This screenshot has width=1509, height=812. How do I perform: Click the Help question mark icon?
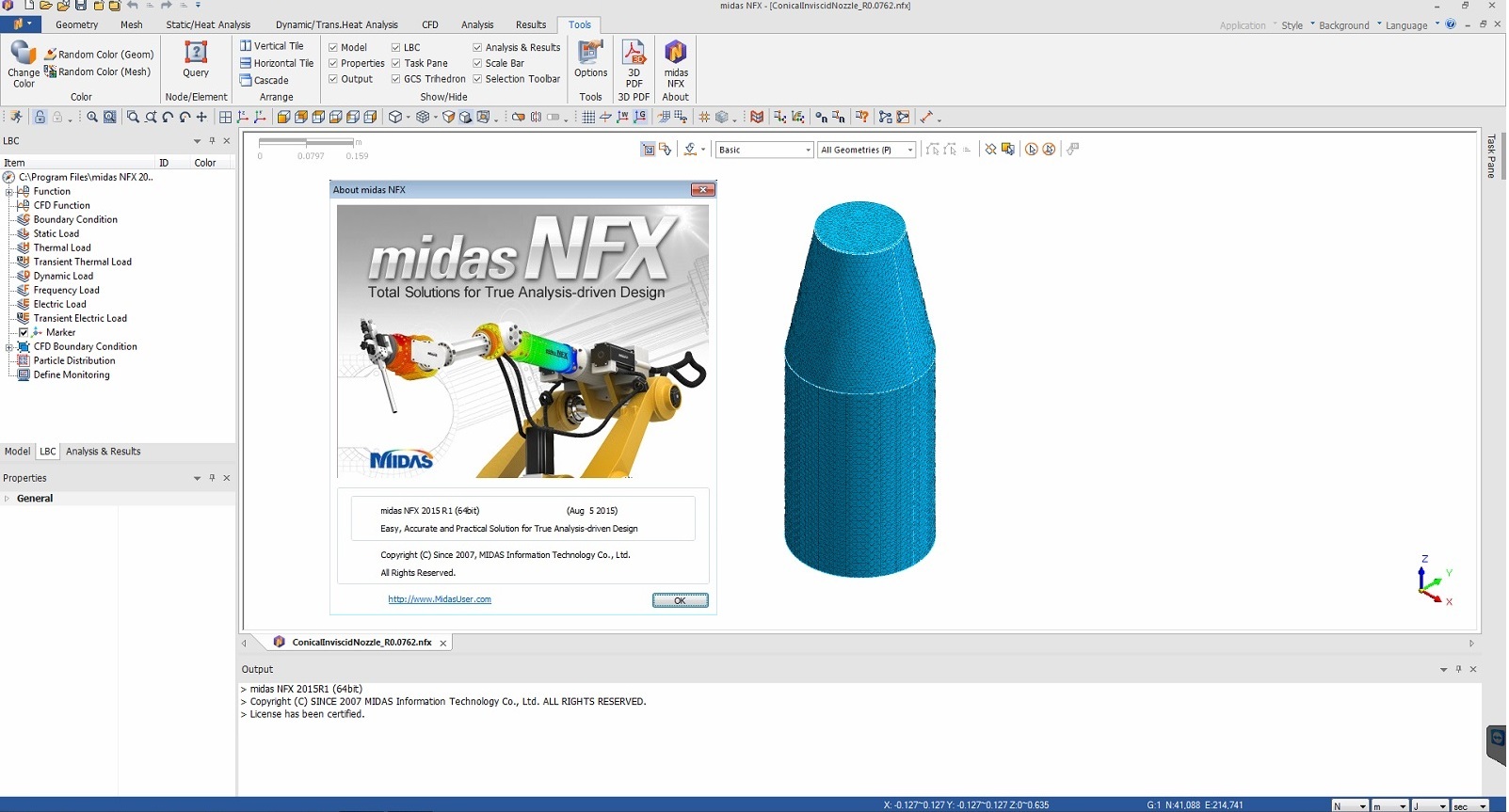coord(1451,24)
